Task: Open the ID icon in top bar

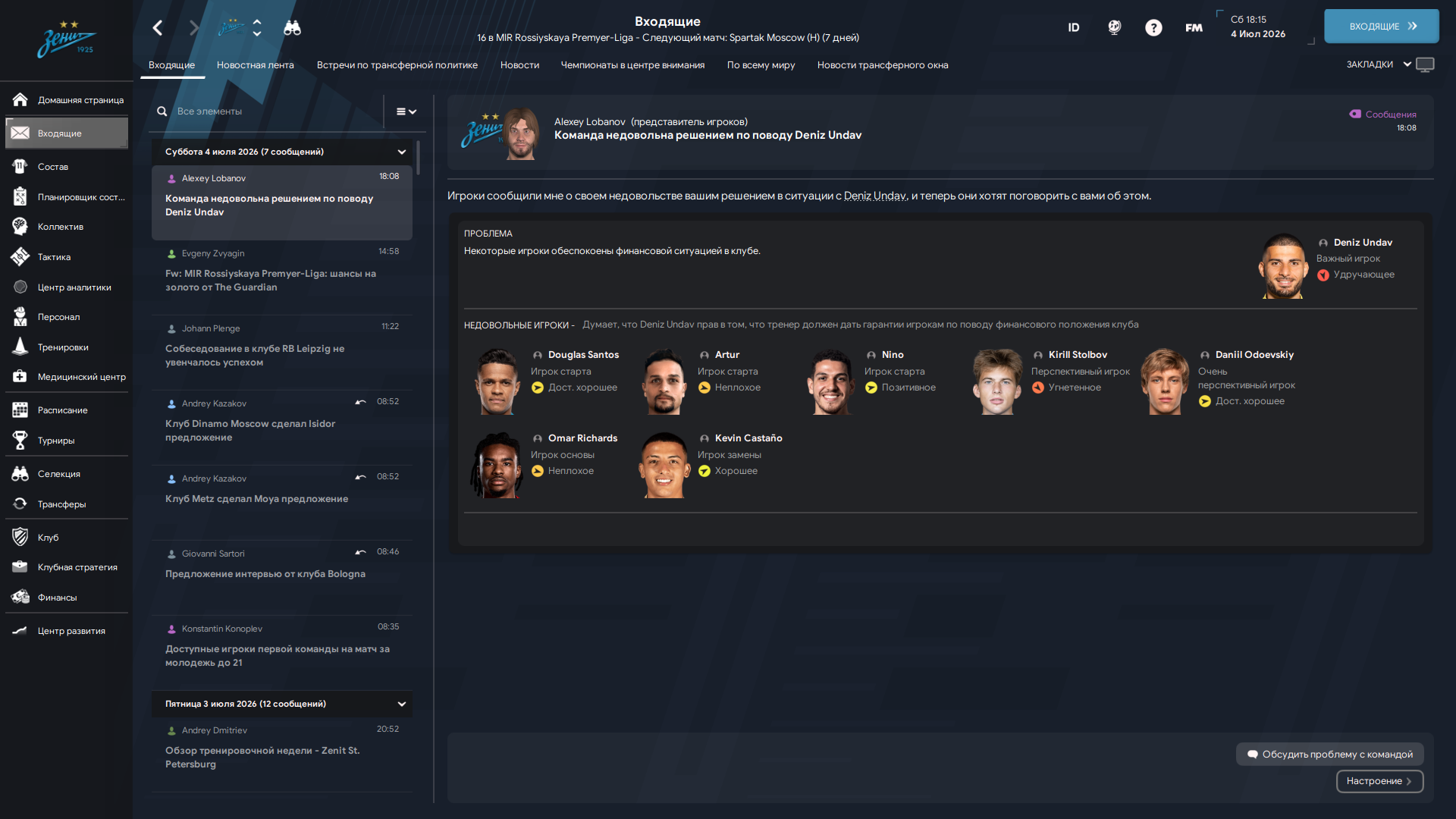Action: point(1074,28)
